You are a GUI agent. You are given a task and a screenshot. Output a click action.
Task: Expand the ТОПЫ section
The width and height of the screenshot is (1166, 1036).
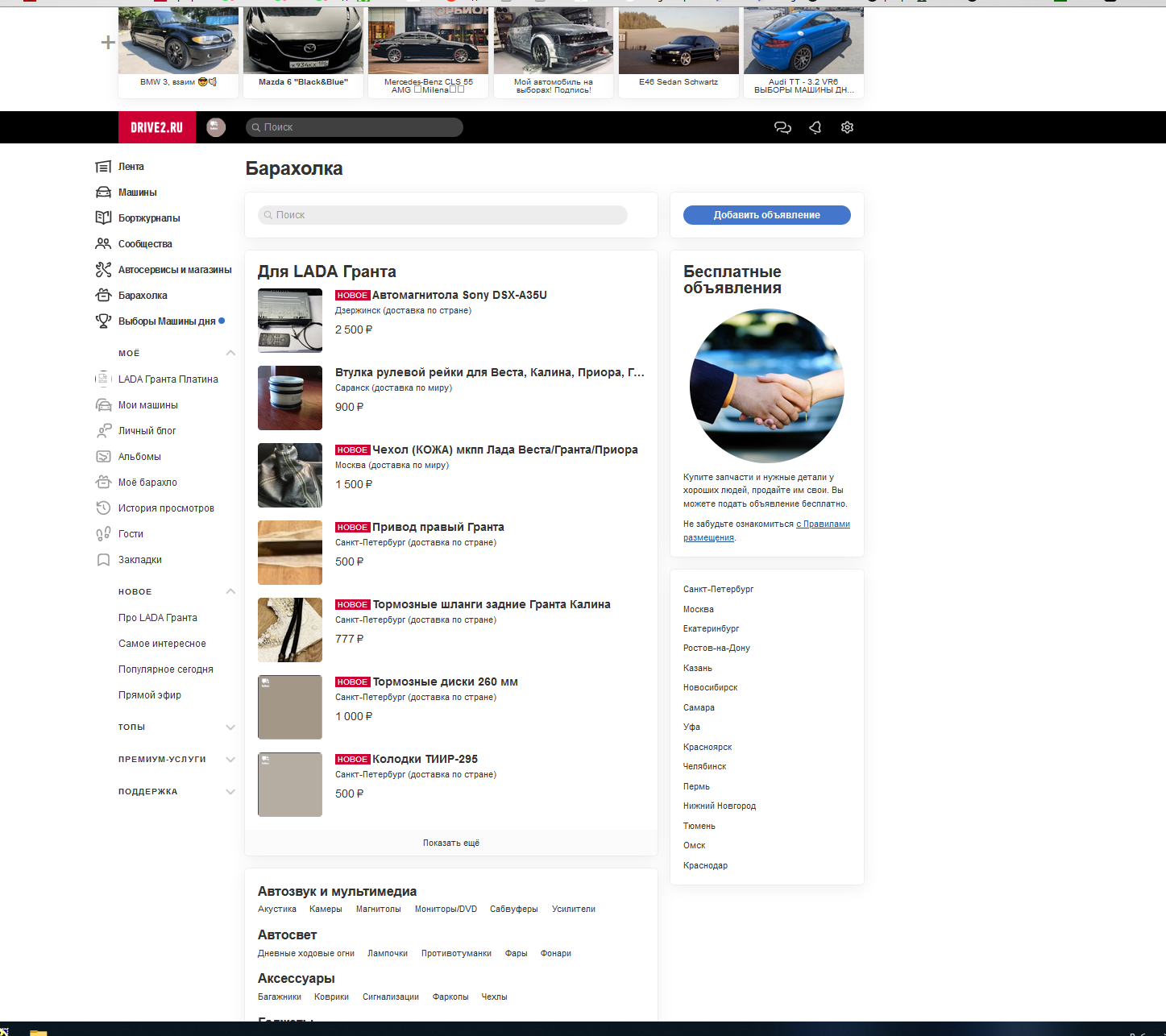pyautogui.click(x=230, y=727)
